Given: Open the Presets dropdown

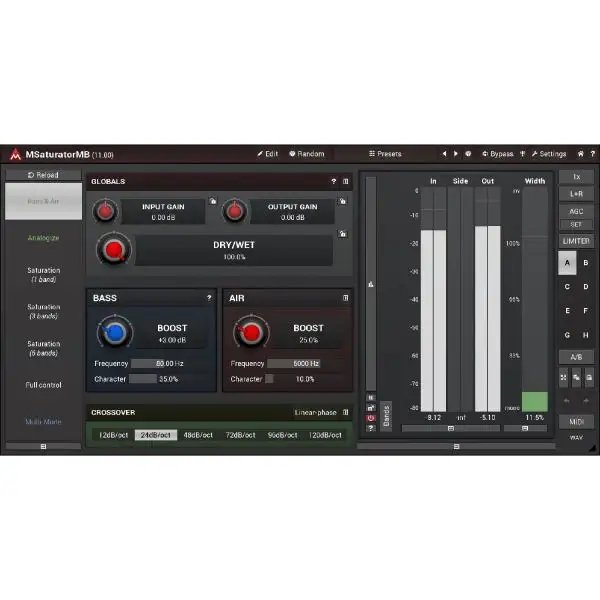Looking at the screenshot, I should point(385,154).
